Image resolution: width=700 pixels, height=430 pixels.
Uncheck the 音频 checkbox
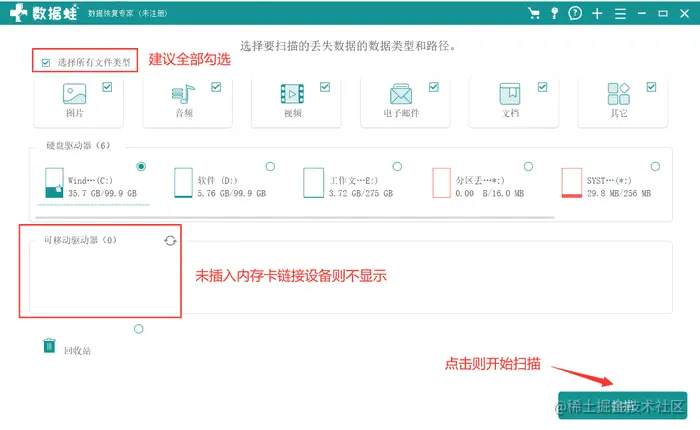click(216, 87)
